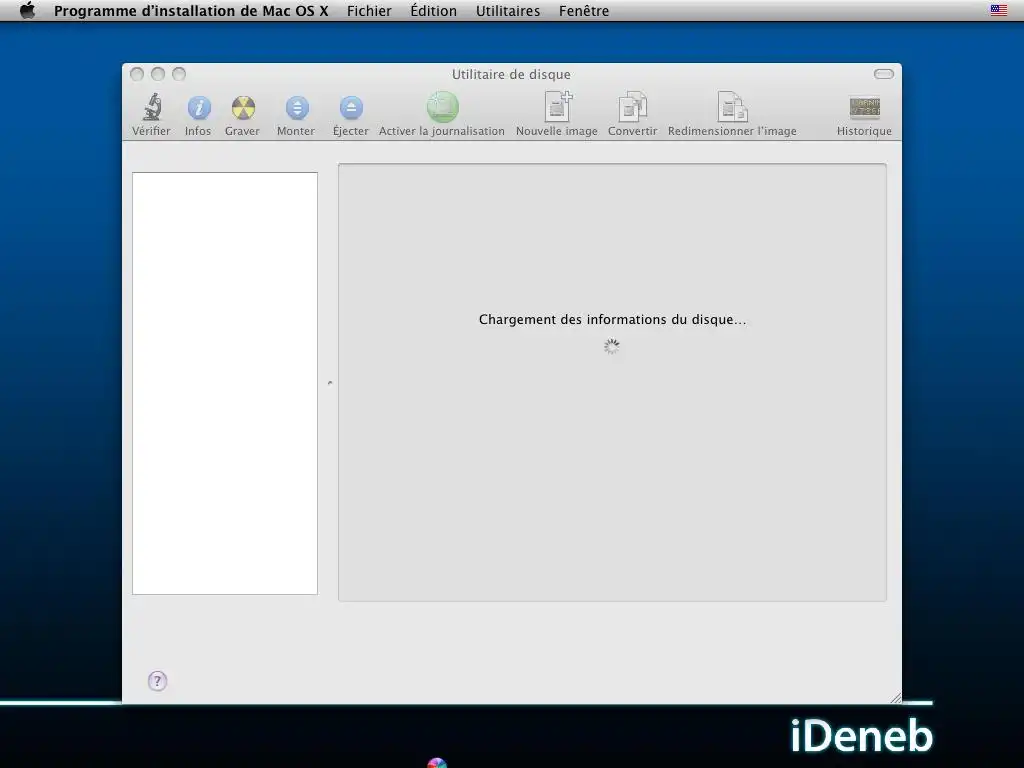This screenshot has height=768, width=1024.
Task: Click the Convertir toolbar icon
Action: tap(632, 106)
